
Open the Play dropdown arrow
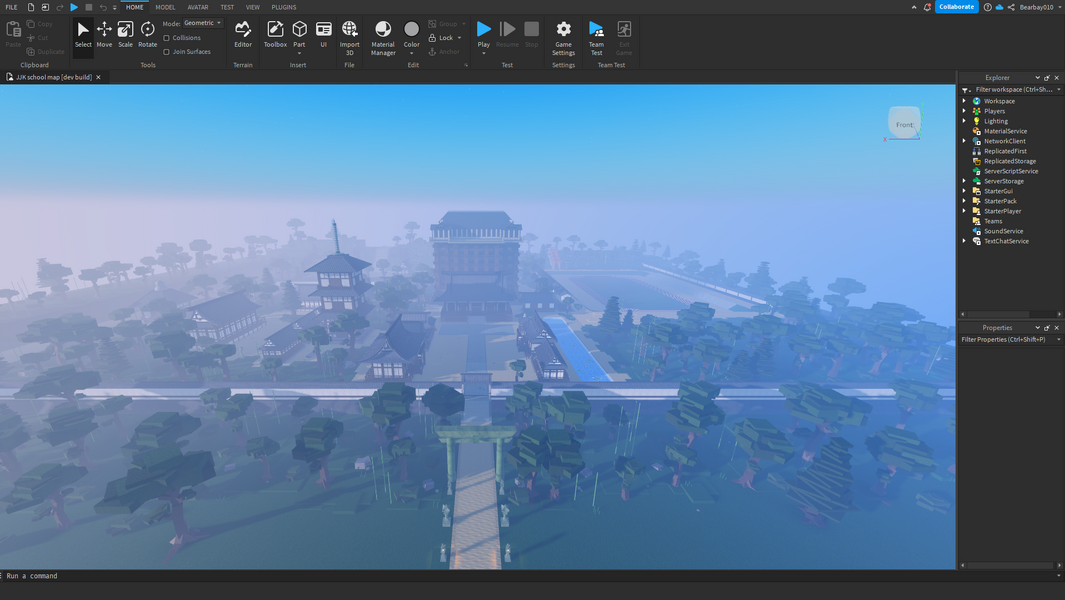484,53
